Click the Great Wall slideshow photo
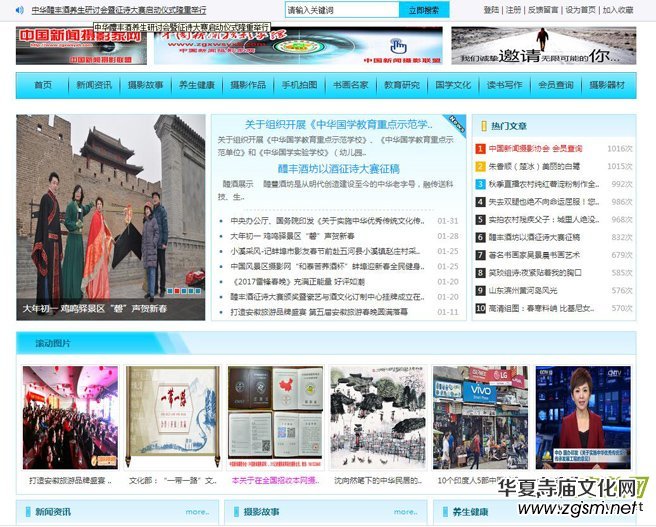656x527 pixels. 110,216
